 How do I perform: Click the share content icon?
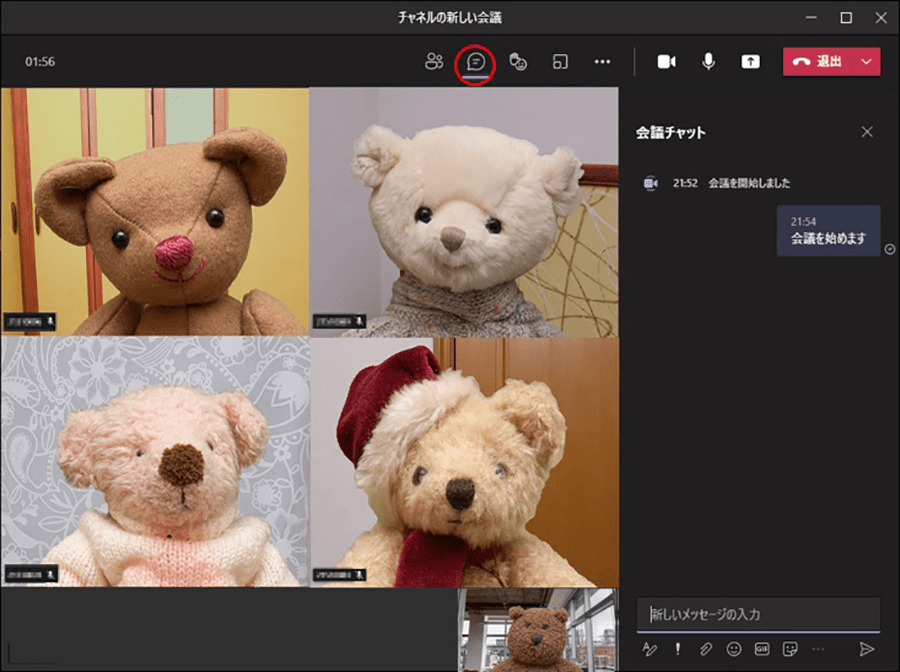coord(750,62)
